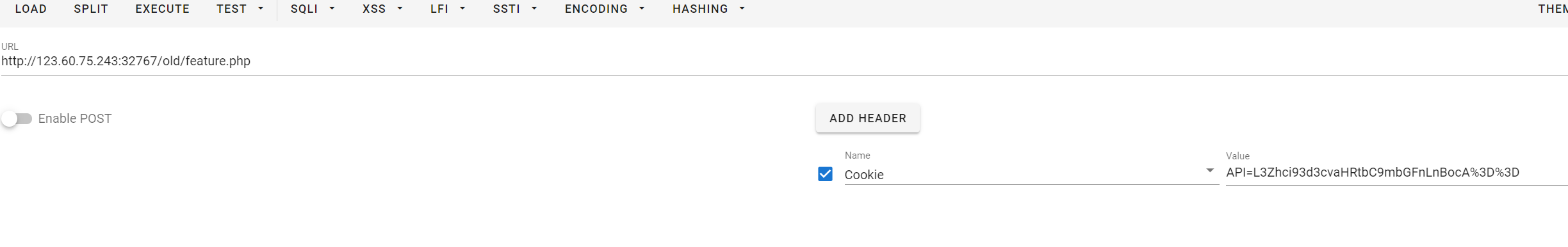The height and width of the screenshot is (247, 1568).
Task: Uncheck the Cookie header checkbox
Action: [825, 174]
